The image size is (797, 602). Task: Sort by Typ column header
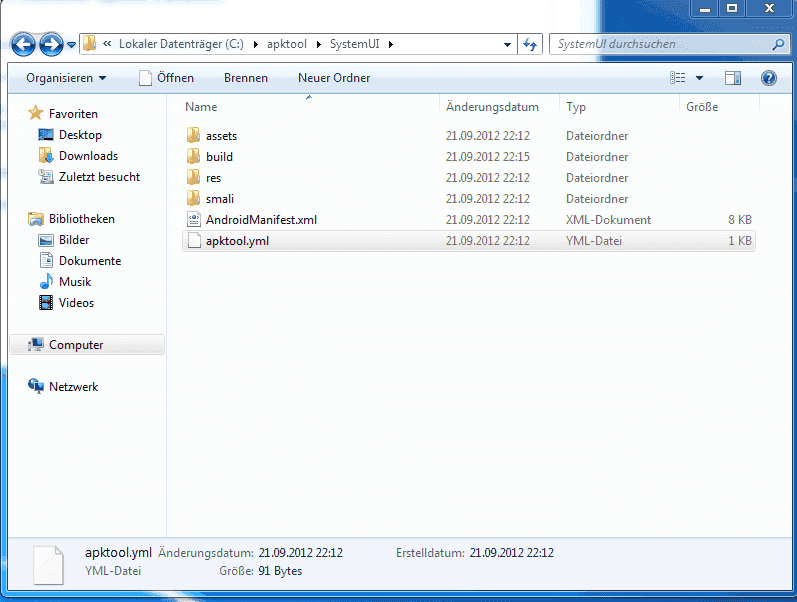tap(576, 107)
